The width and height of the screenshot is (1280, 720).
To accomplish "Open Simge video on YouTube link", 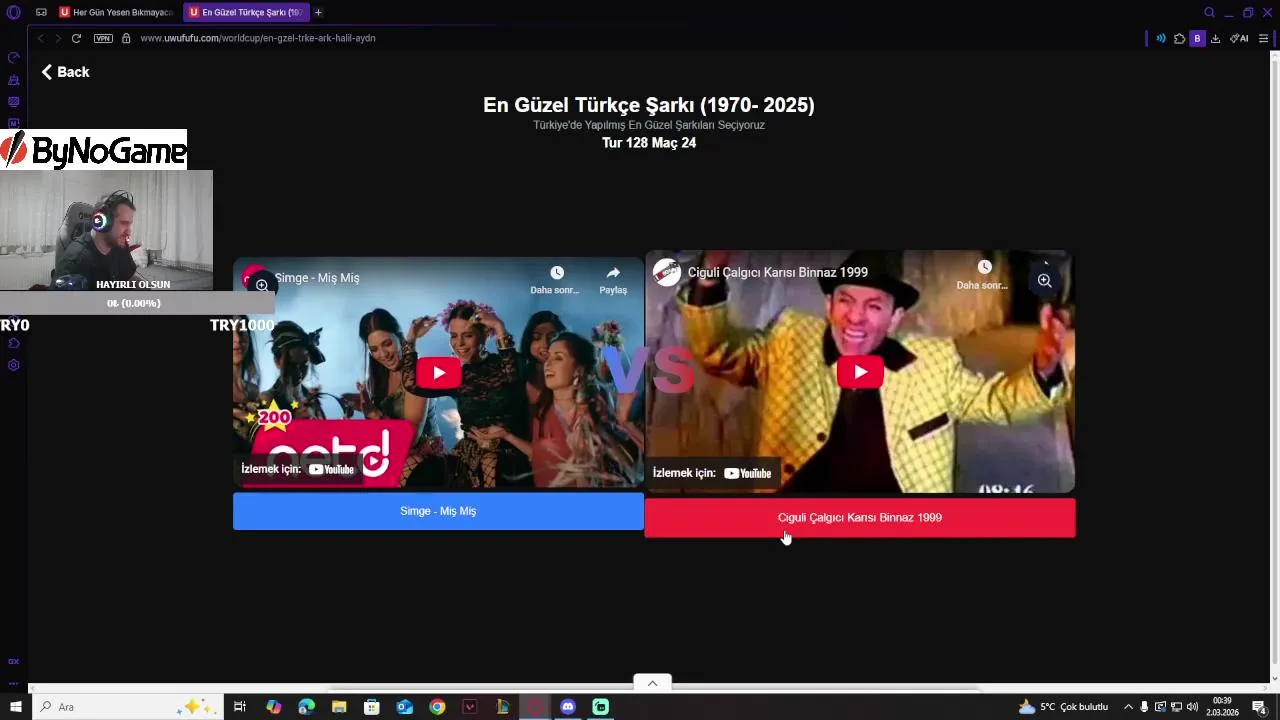I will 298,469.
